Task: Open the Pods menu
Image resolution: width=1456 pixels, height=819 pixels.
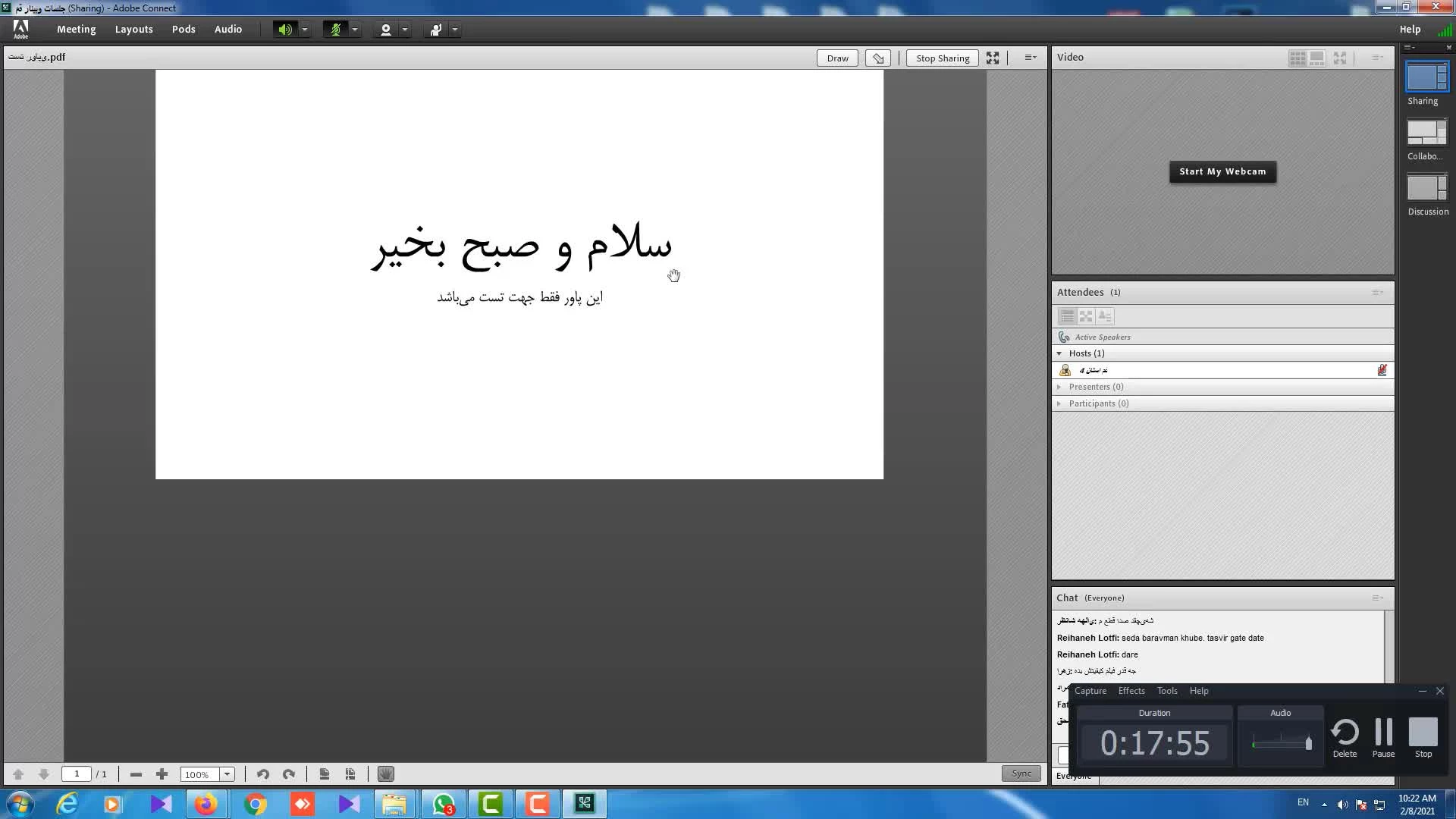Action: pos(184,30)
